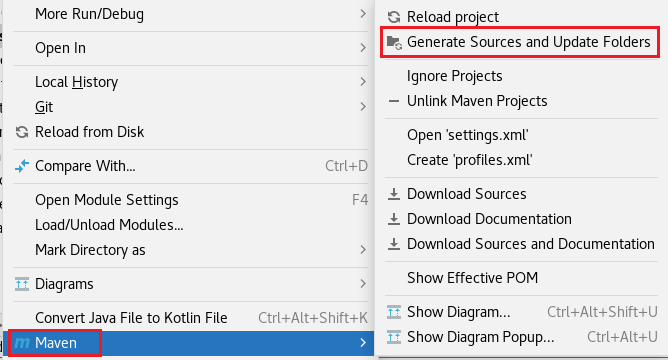Click the Diagrams icon in left menu

22,284
